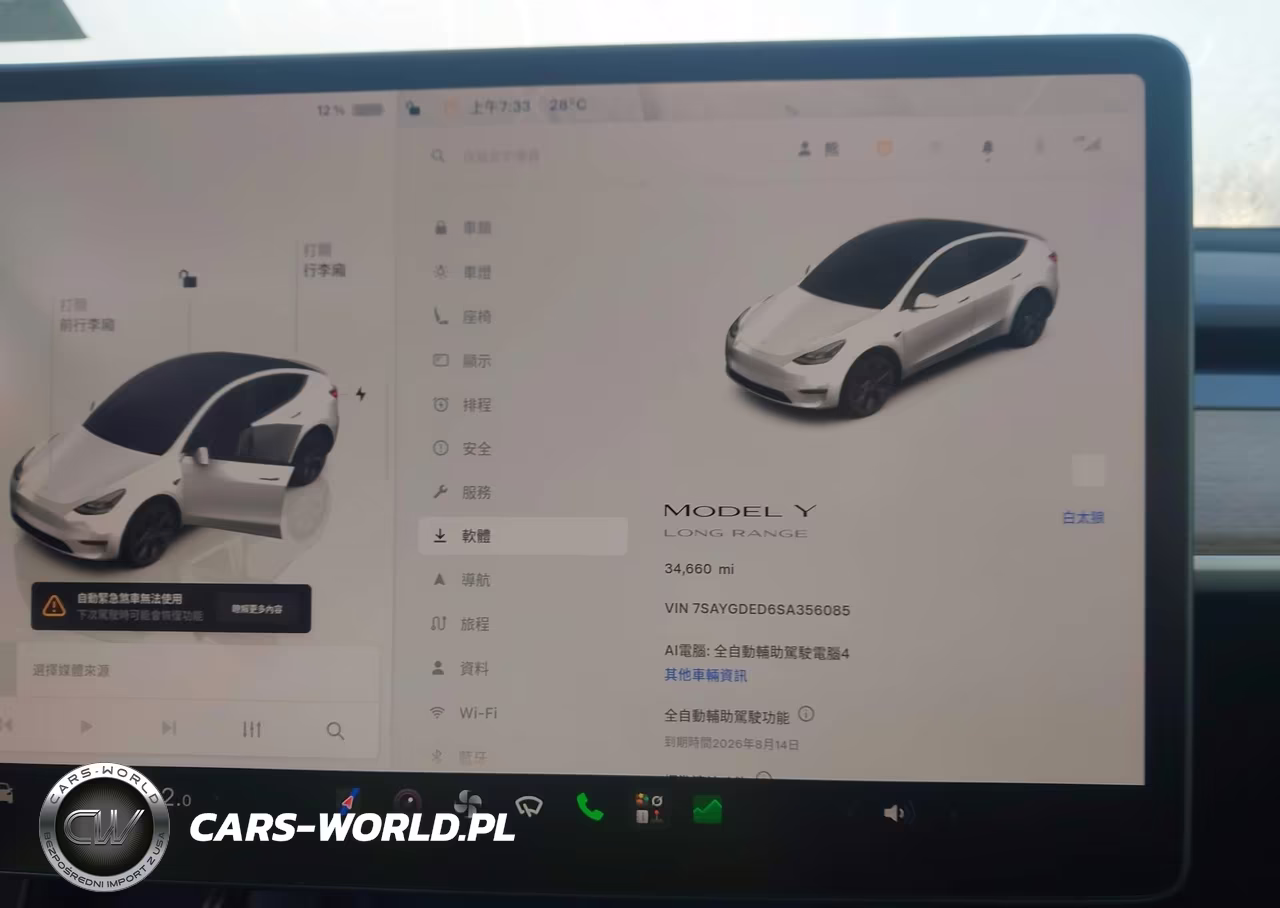Open the 排程 schedule menu
The height and width of the screenshot is (908, 1280).
pos(463,405)
